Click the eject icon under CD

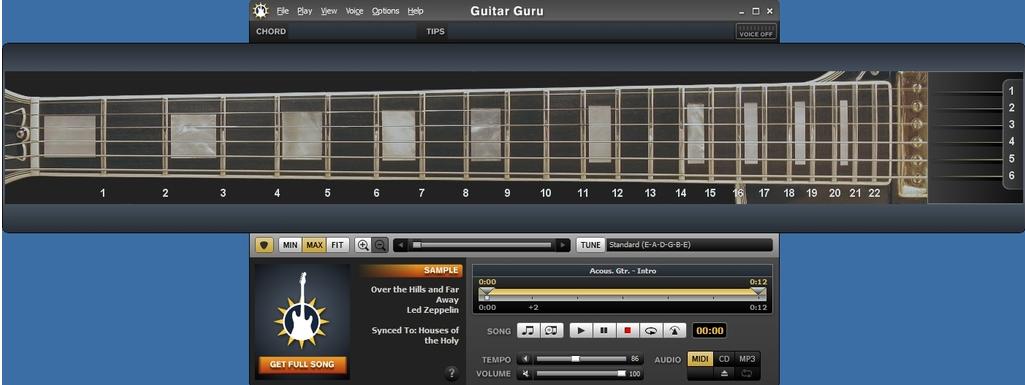724,373
